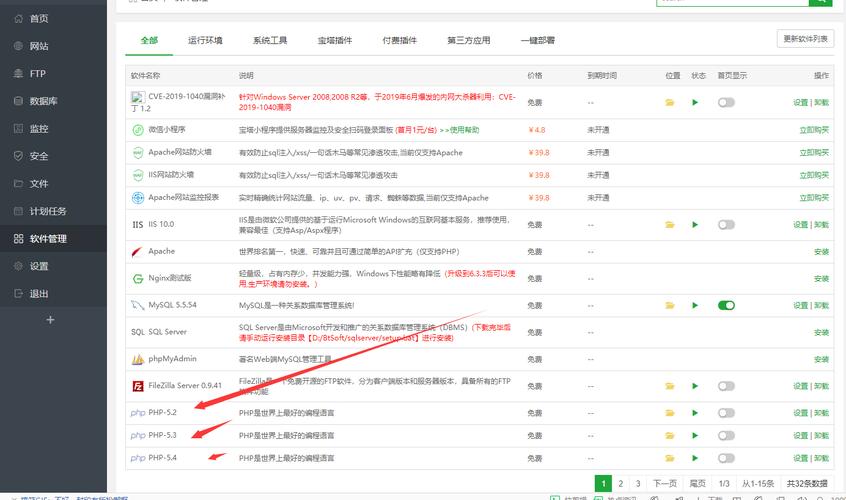This screenshot has height=500, width=846.
Task: Toggle homepage display for CVE-2019-1040 patch
Action: (x=726, y=102)
